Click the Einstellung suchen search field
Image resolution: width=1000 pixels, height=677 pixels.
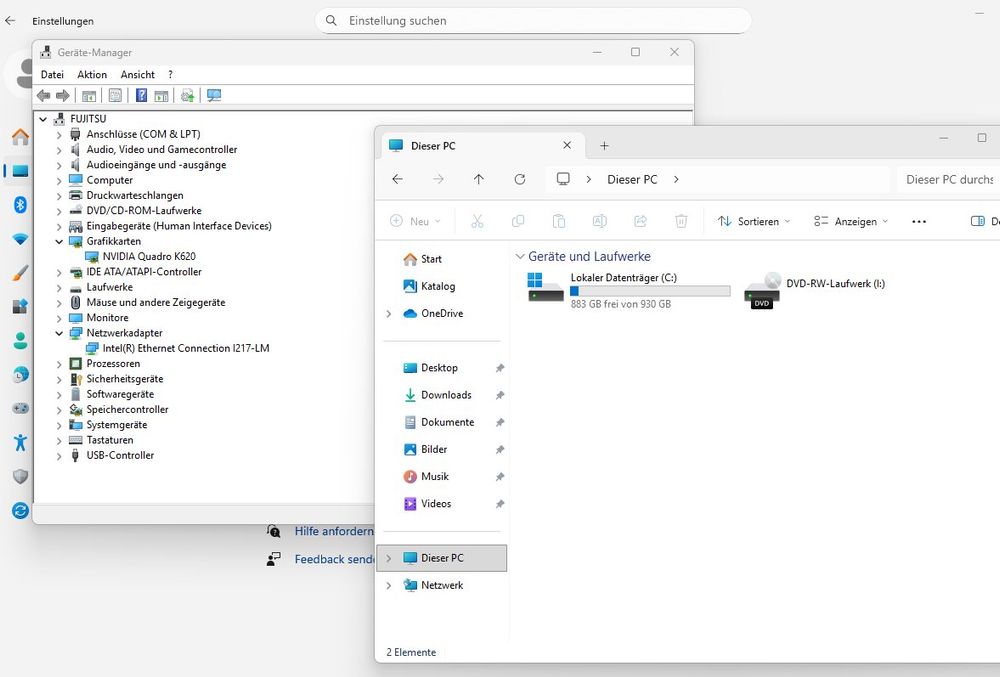click(x=540, y=20)
